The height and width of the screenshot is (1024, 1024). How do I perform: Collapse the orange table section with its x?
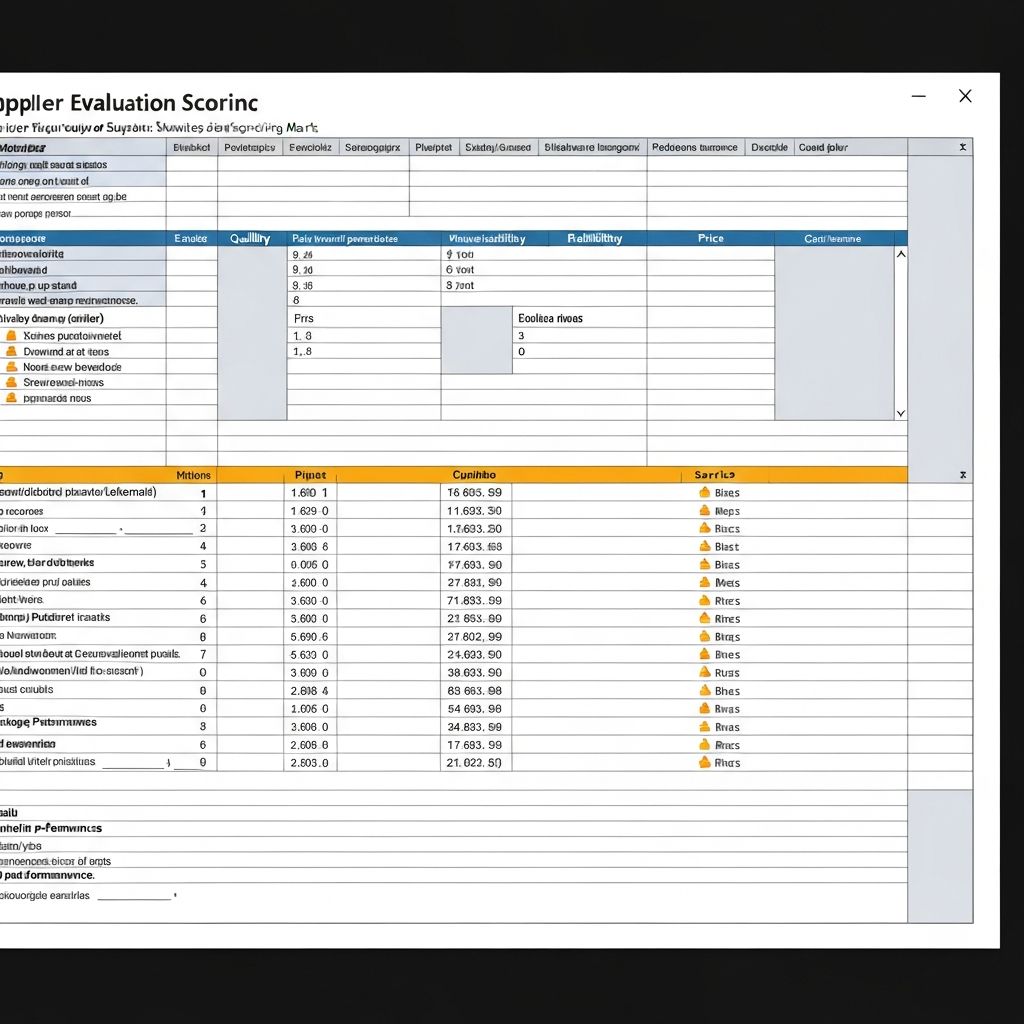click(962, 476)
